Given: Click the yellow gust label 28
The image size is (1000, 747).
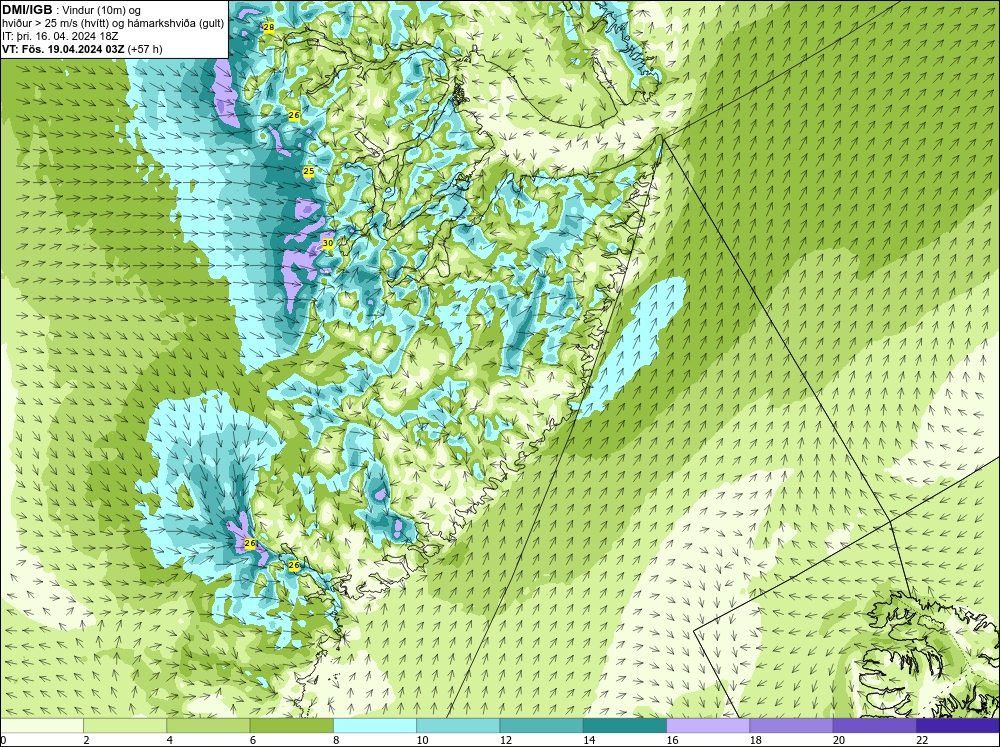Looking at the screenshot, I should click(268, 27).
